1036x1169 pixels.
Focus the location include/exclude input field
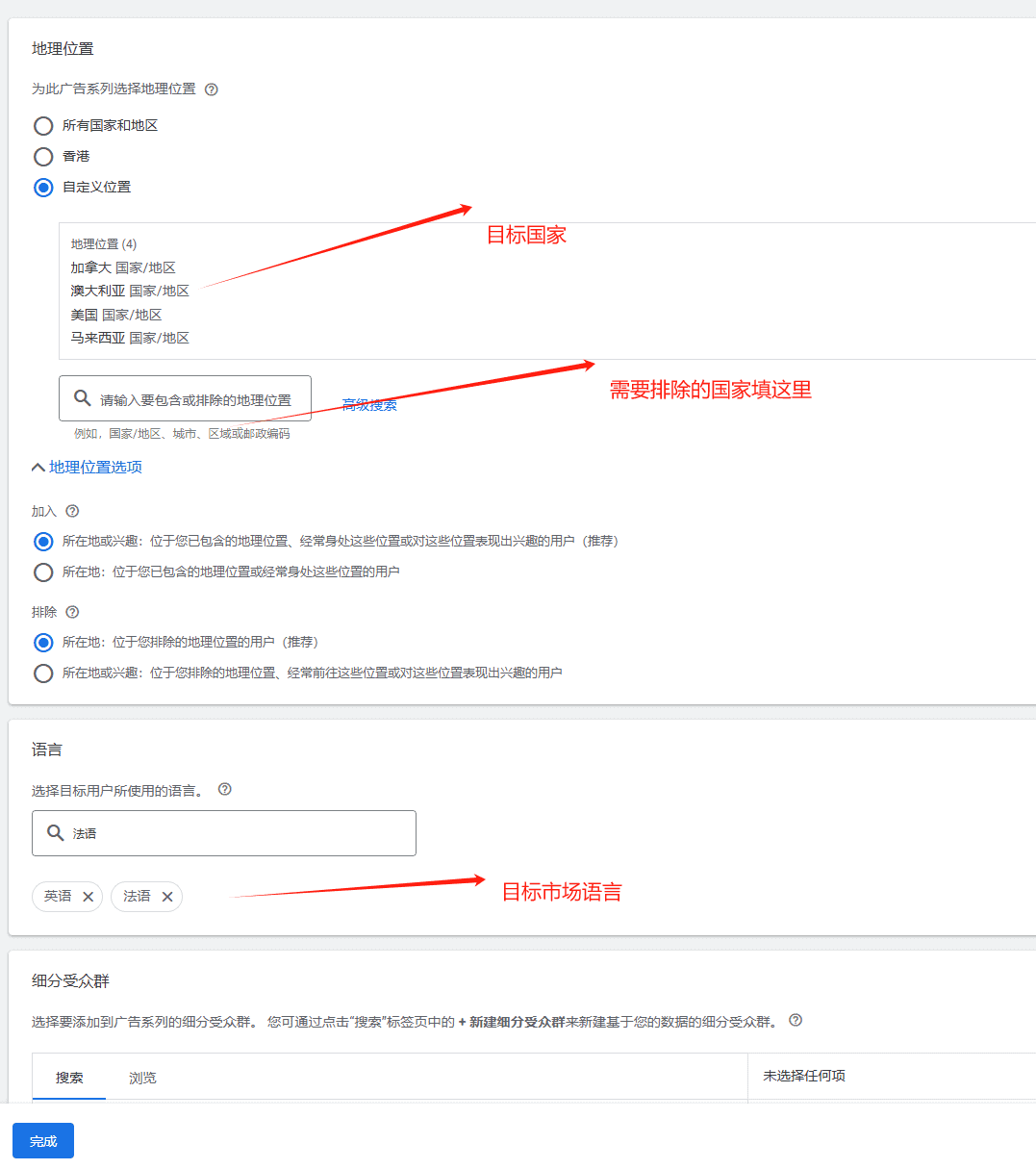(185, 398)
